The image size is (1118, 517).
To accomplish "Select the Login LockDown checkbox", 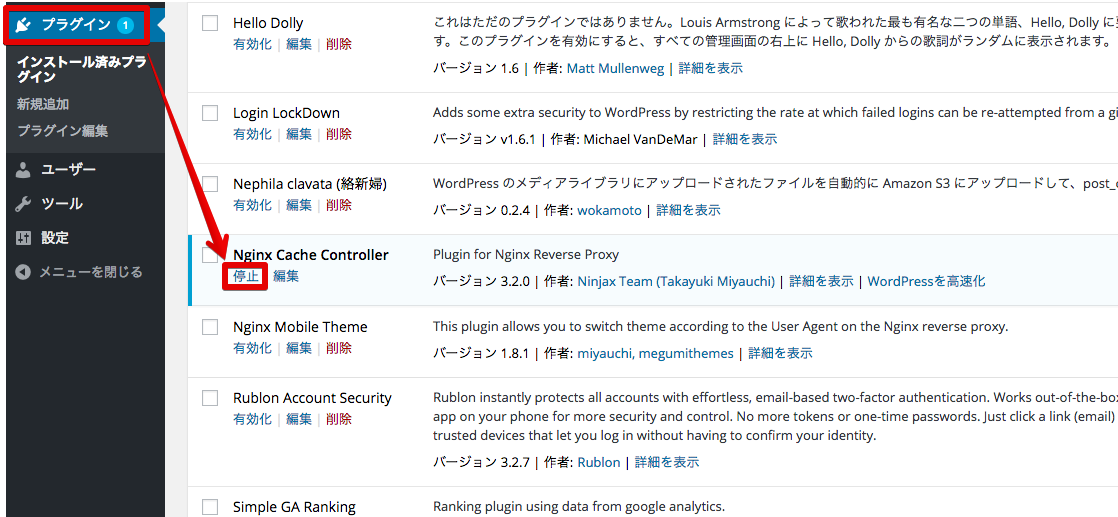I will pos(210,113).
